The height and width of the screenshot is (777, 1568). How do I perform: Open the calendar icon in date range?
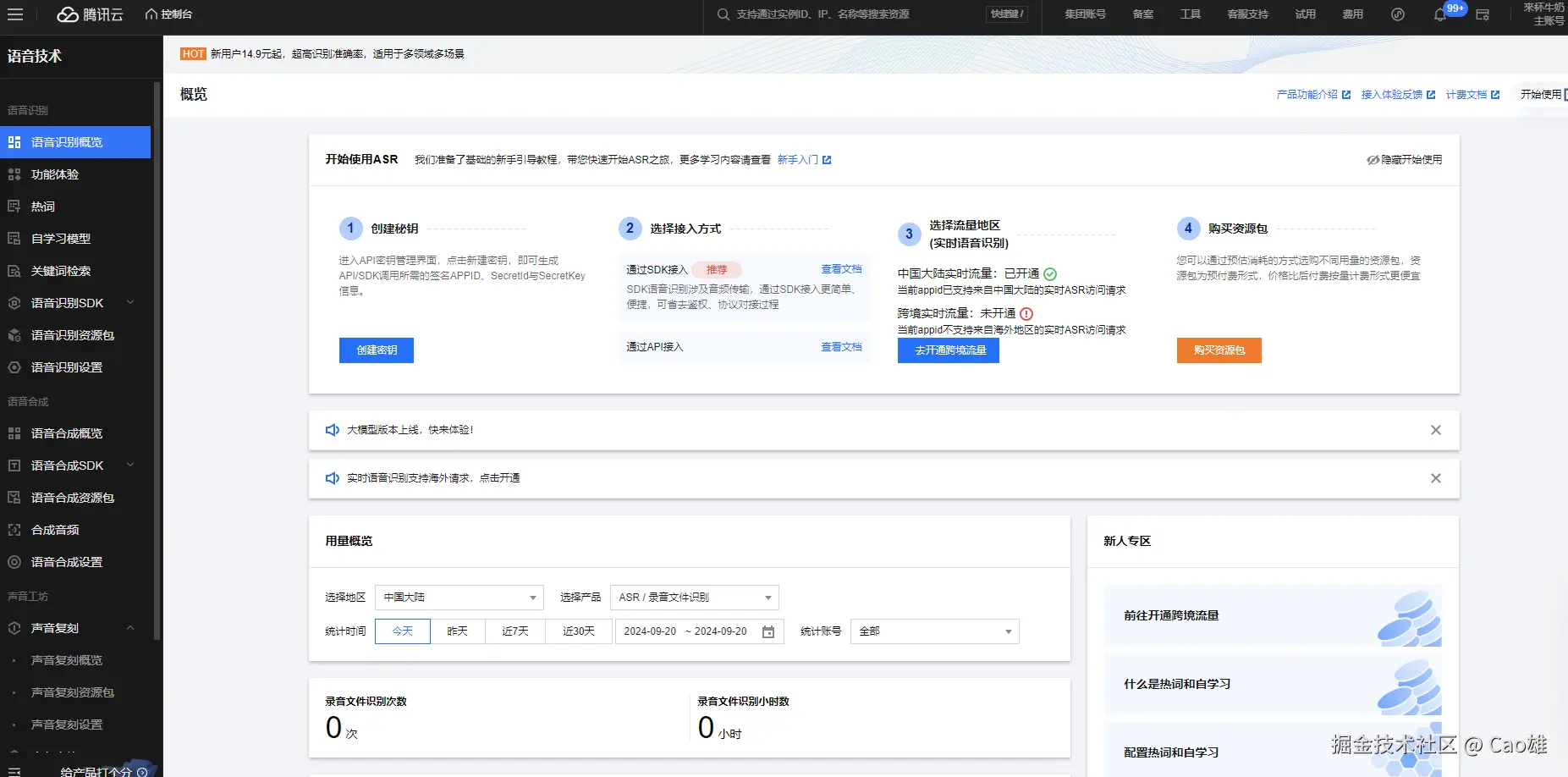[768, 631]
